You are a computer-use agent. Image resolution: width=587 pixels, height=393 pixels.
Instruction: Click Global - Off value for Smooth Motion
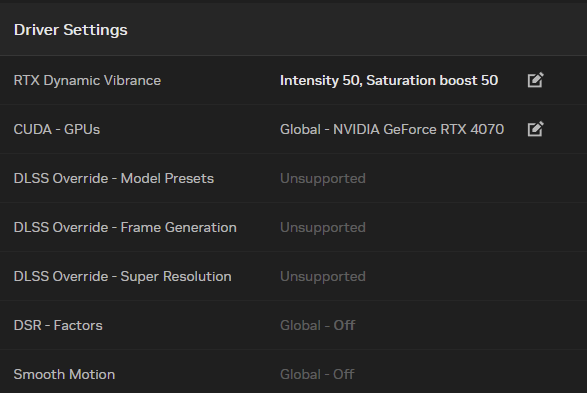click(317, 375)
